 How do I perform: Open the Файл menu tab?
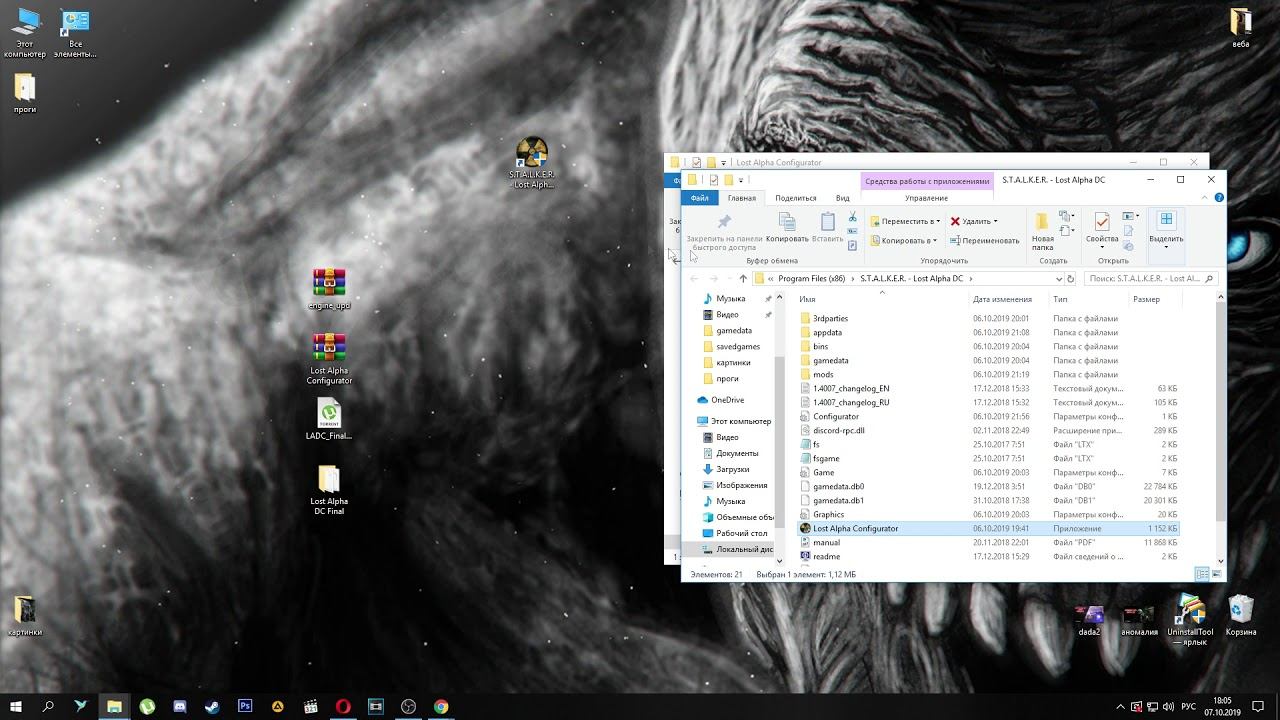pyautogui.click(x=699, y=198)
